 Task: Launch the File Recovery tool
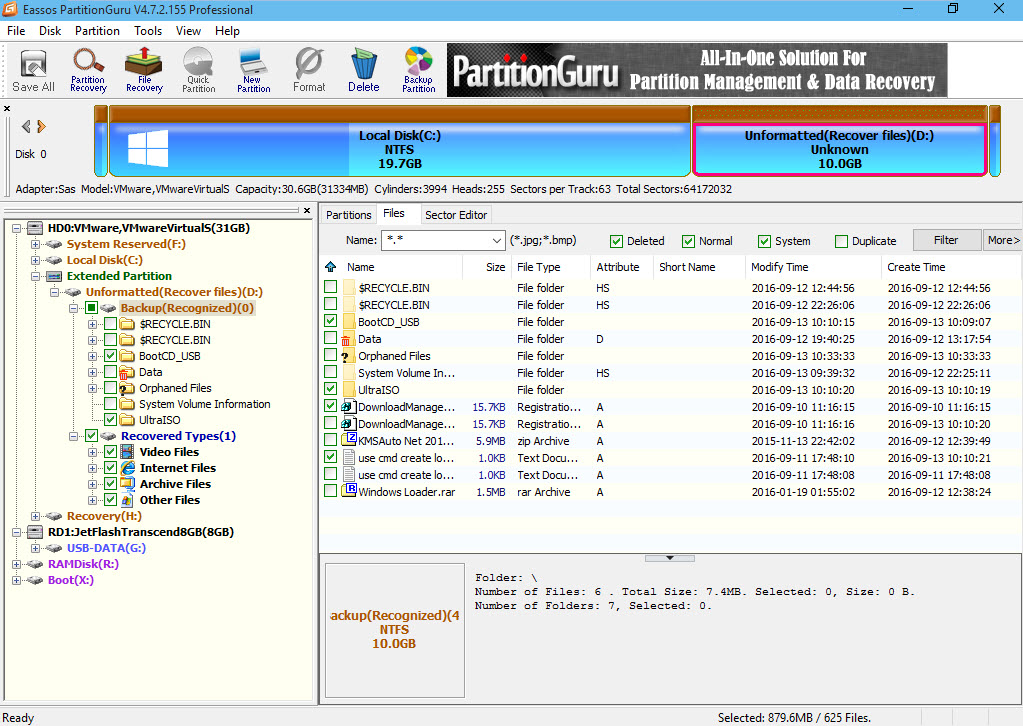pos(144,70)
